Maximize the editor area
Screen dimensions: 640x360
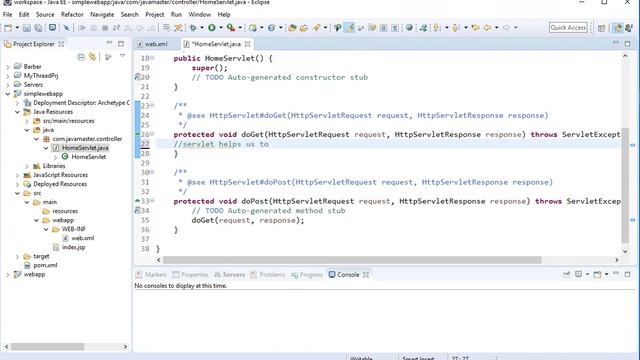pyautogui.click(x=627, y=44)
